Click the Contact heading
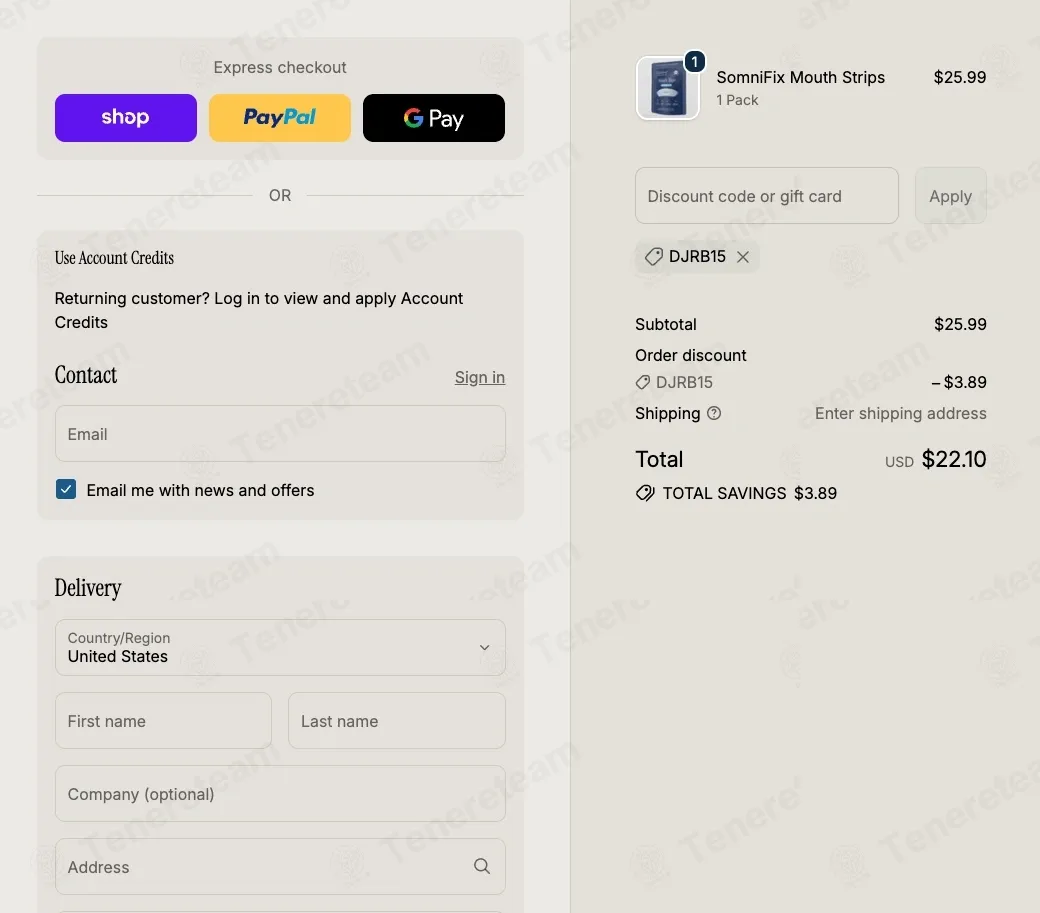The height and width of the screenshot is (913, 1040). click(x=86, y=375)
